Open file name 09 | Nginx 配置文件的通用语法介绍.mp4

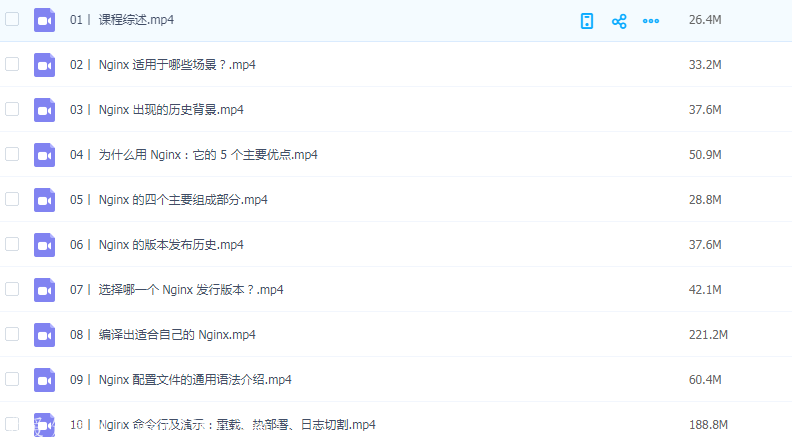[181, 379]
